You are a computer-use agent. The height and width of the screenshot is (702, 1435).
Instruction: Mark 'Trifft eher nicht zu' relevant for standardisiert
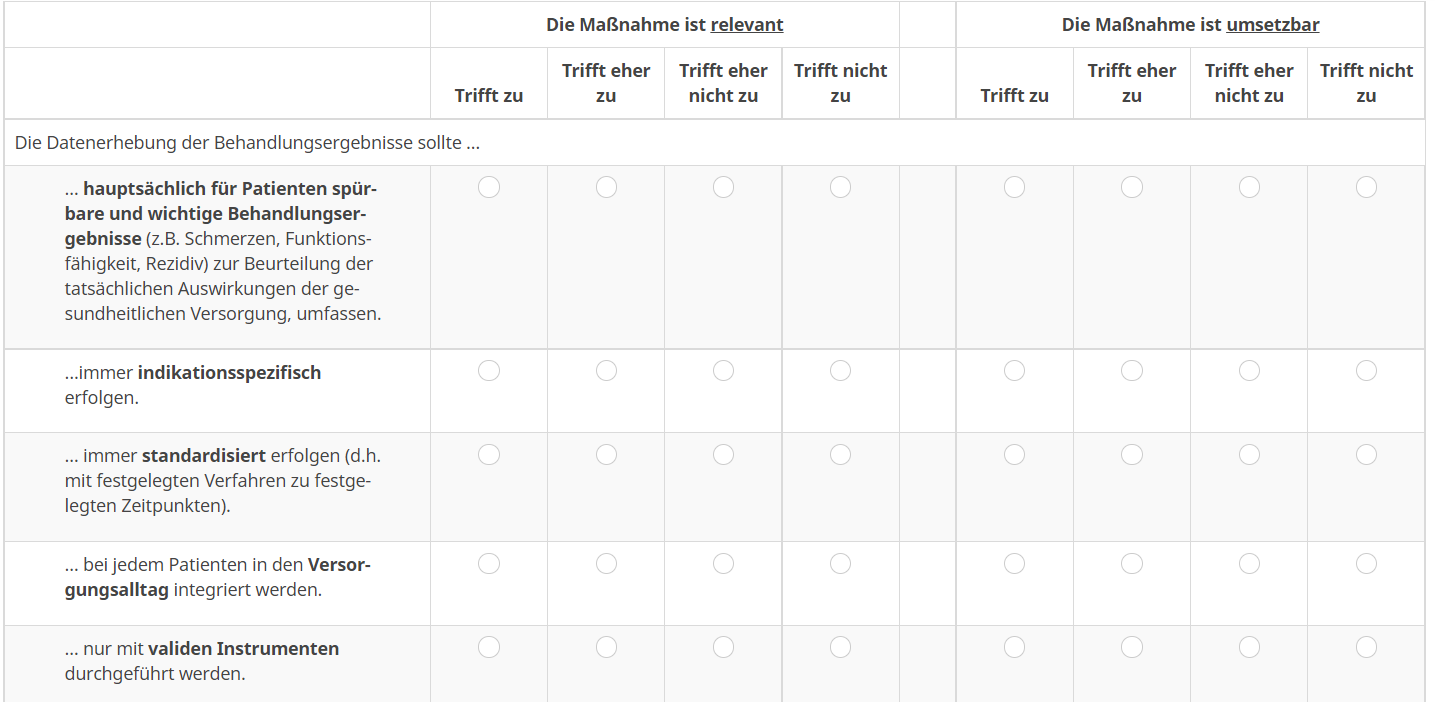click(x=723, y=455)
